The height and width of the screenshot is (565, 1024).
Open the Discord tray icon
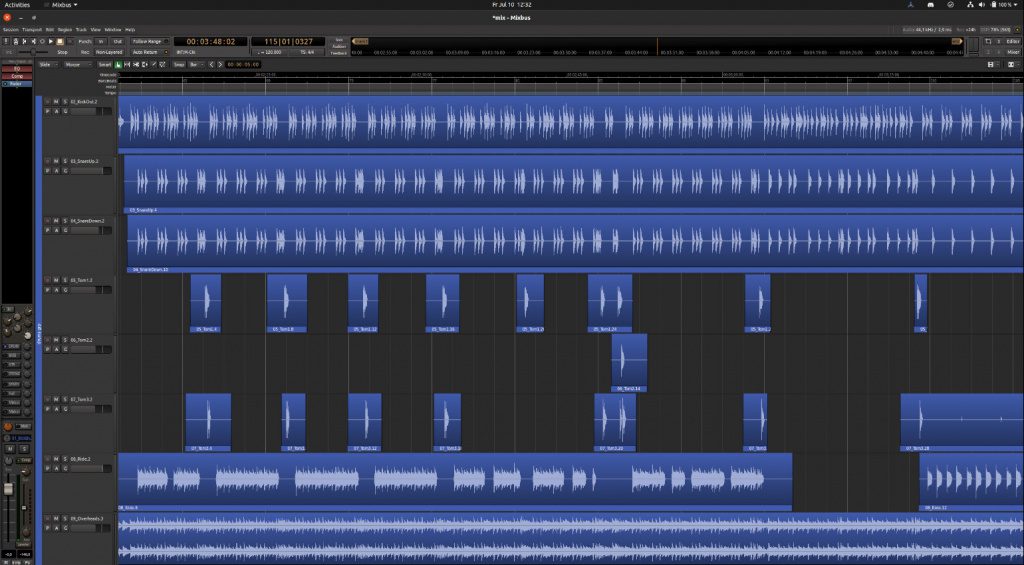(x=931, y=5)
